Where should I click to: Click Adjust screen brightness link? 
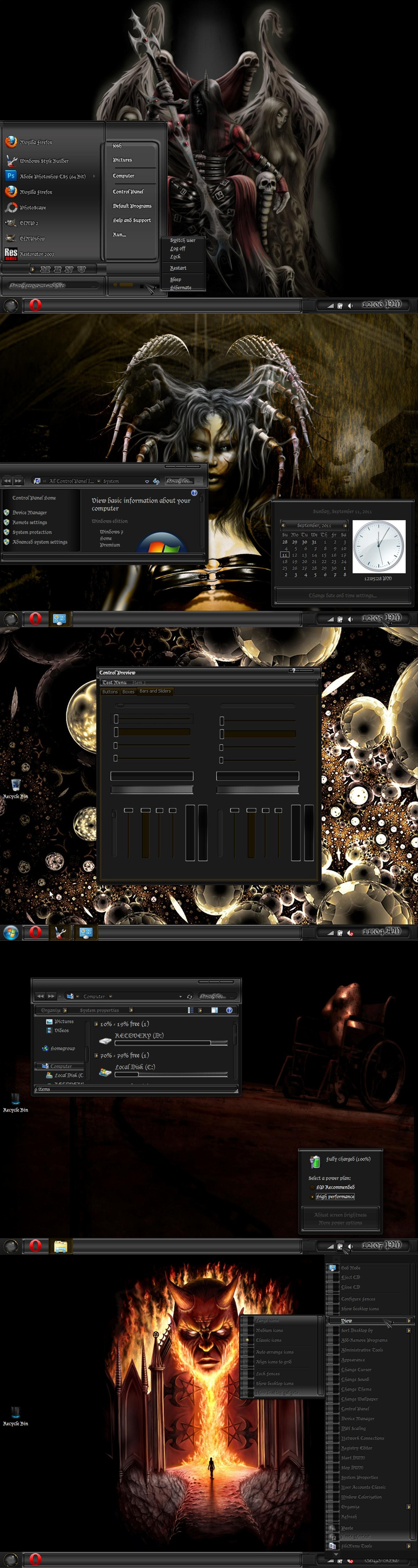(340, 1214)
